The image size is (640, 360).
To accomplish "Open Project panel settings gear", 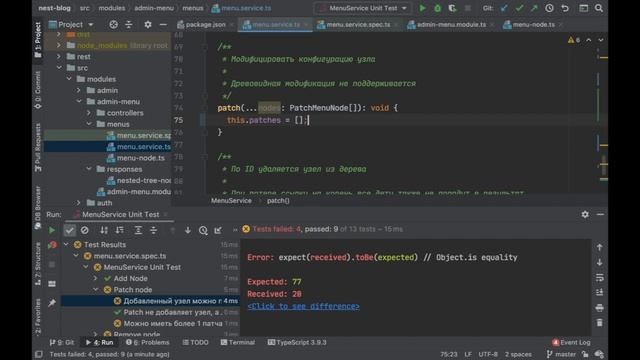I will pos(148,25).
